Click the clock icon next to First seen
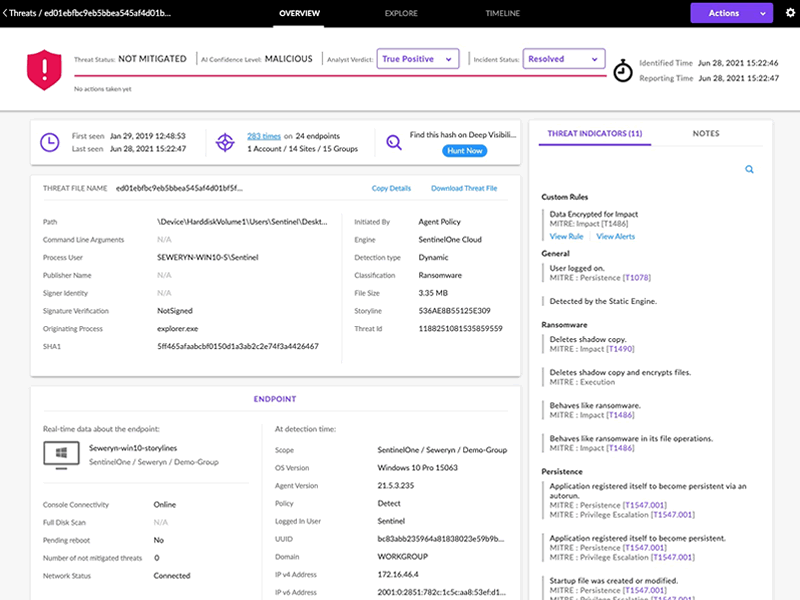800x600 pixels. [x=49, y=142]
